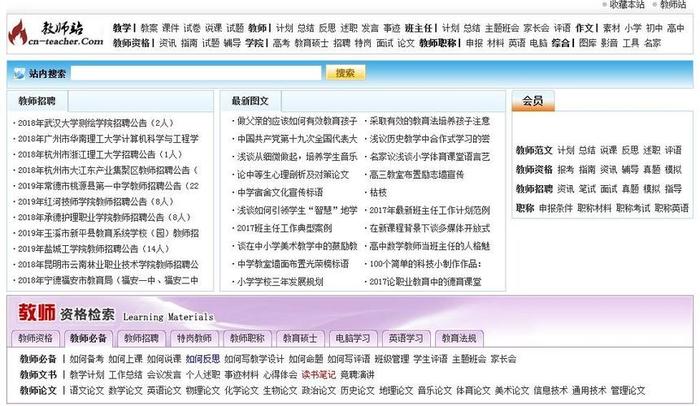The height and width of the screenshot is (406, 700).
Task: Select the 会员 tab
Action: [533, 101]
